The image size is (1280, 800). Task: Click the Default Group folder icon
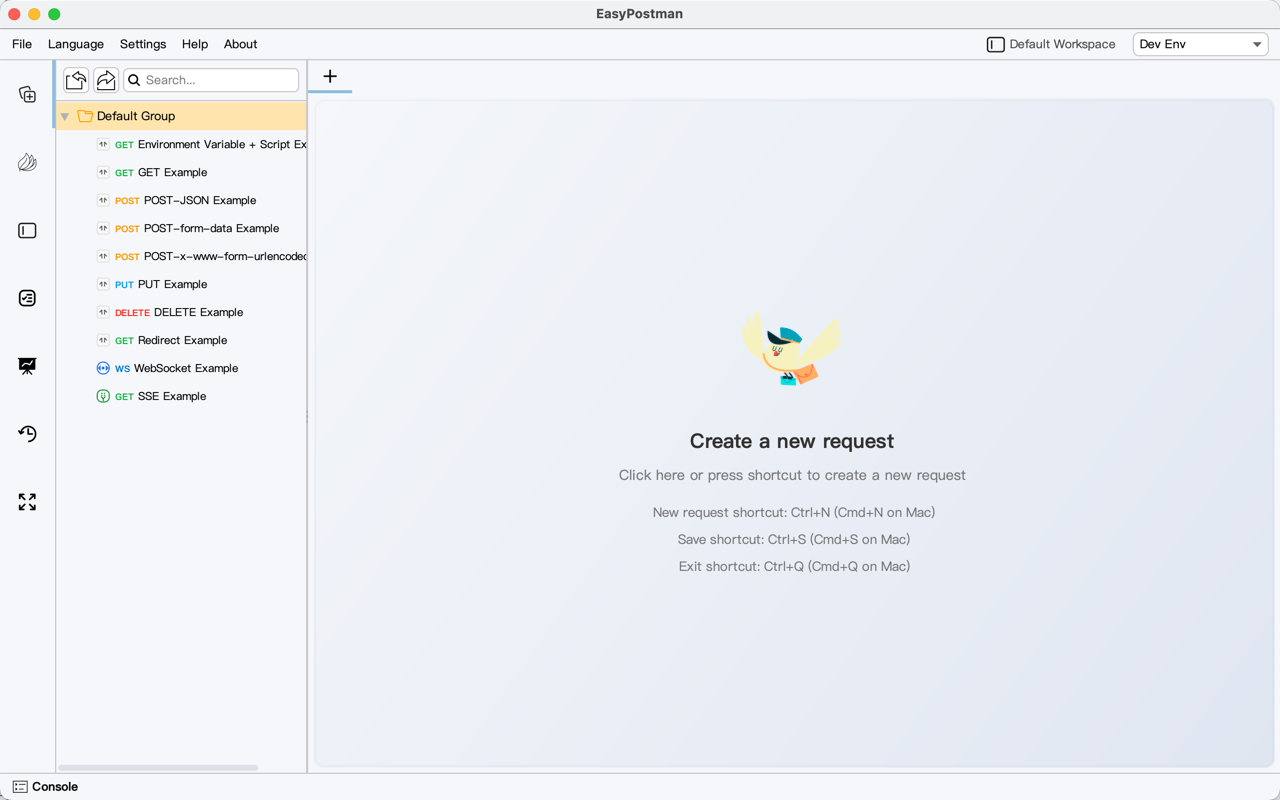(85, 116)
